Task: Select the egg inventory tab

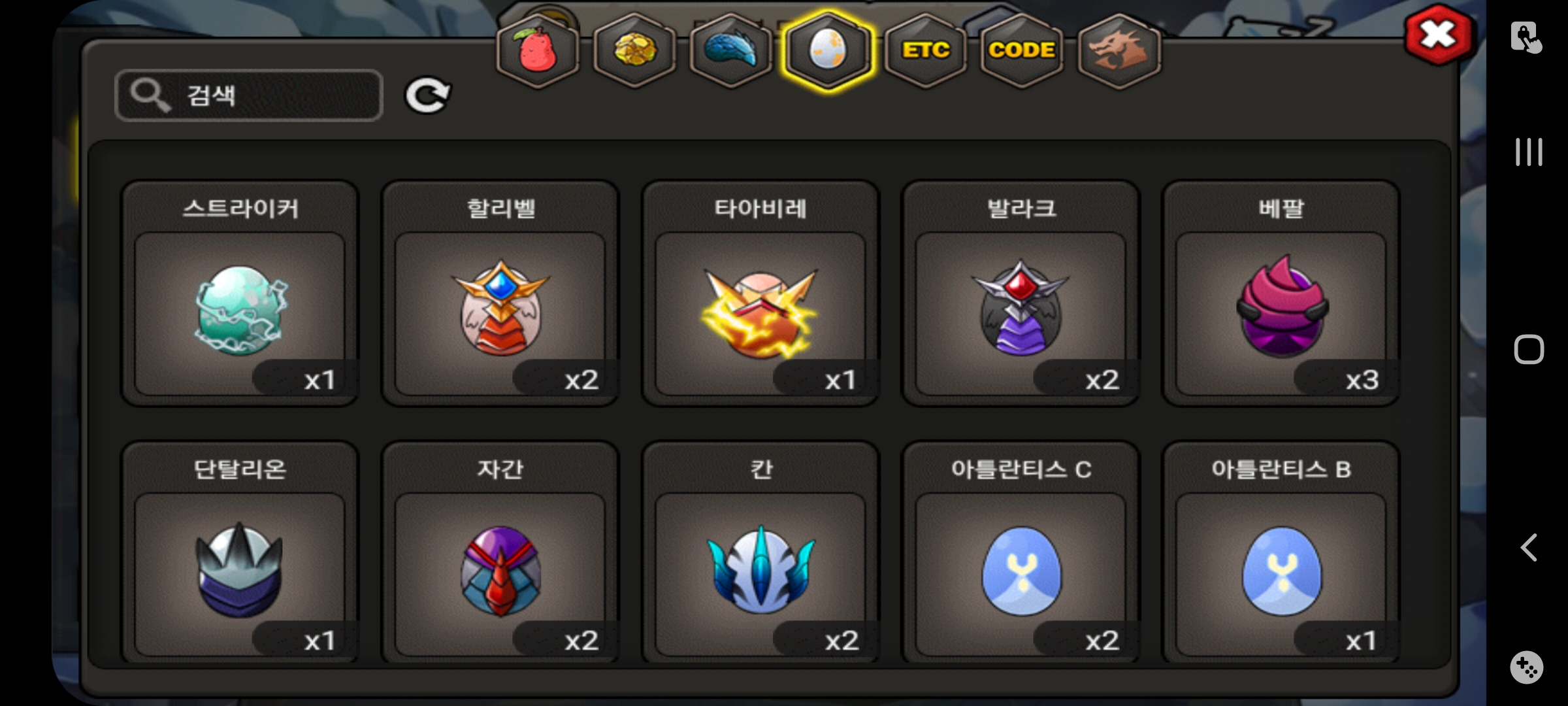Action: [x=828, y=50]
